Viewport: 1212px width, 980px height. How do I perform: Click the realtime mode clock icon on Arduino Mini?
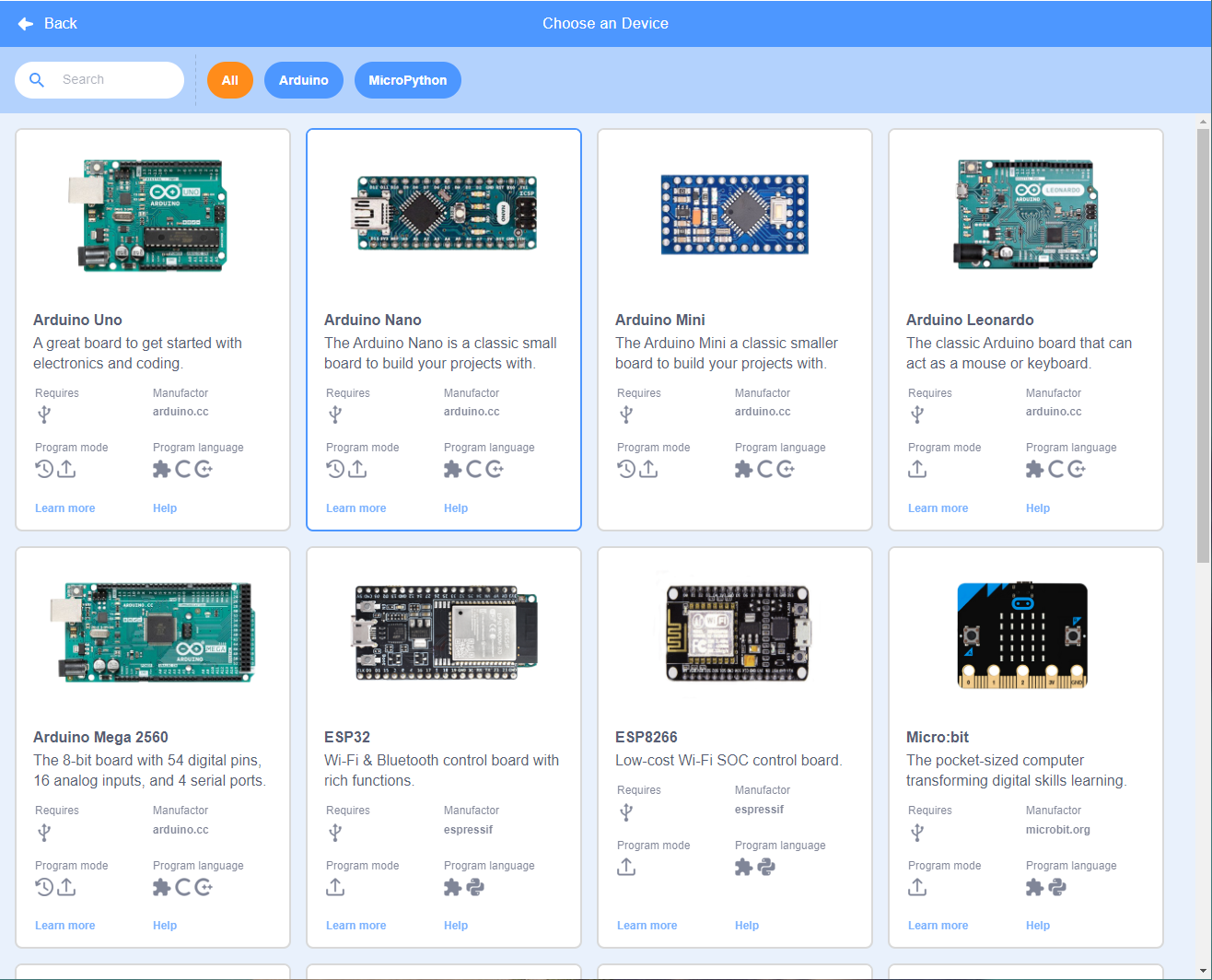pyautogui.click(x=626, y=470)
